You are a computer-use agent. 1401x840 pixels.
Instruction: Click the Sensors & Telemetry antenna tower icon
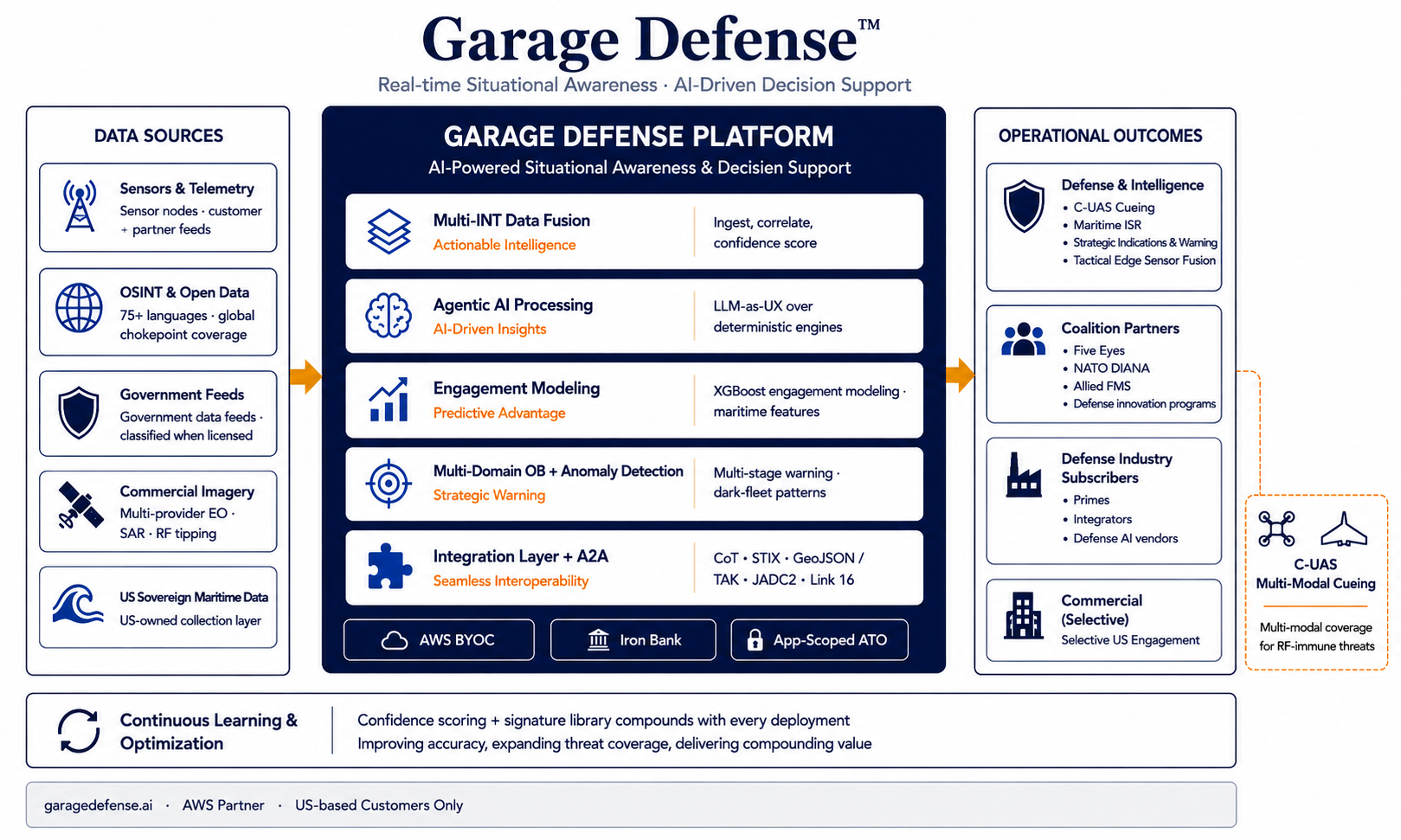pyautogui.click(x=80, y=206)
